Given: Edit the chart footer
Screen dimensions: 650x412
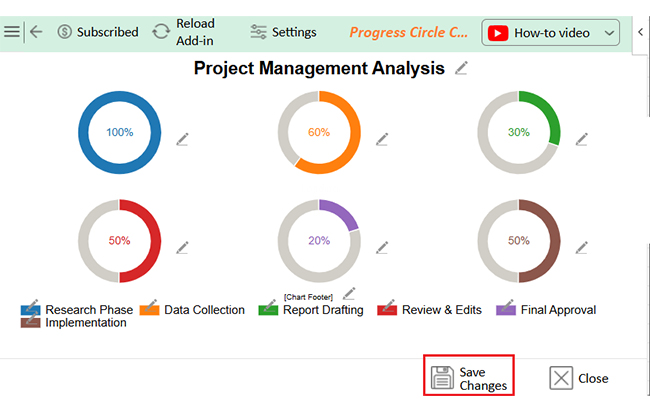Looking at the screenshot, I should [349, 294].
